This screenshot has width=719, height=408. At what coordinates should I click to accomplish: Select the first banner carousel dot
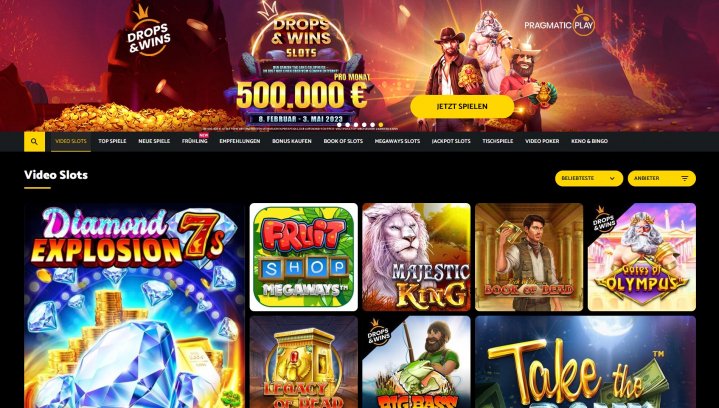(x=339, y=125)
